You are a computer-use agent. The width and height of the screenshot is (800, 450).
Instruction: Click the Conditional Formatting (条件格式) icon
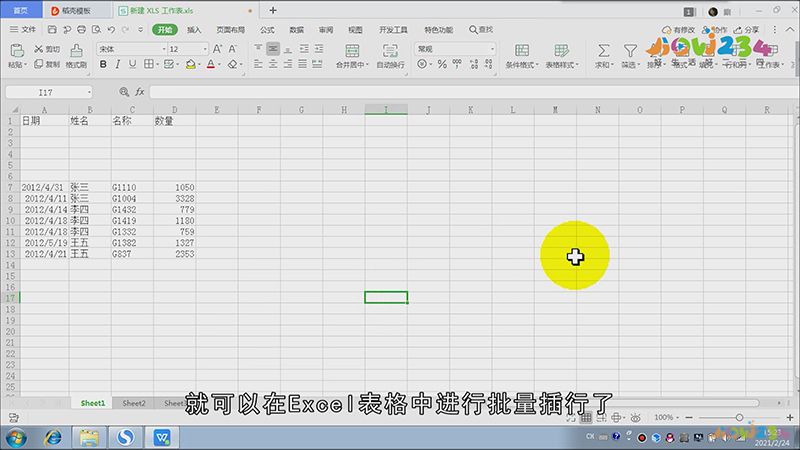(521, 50)
